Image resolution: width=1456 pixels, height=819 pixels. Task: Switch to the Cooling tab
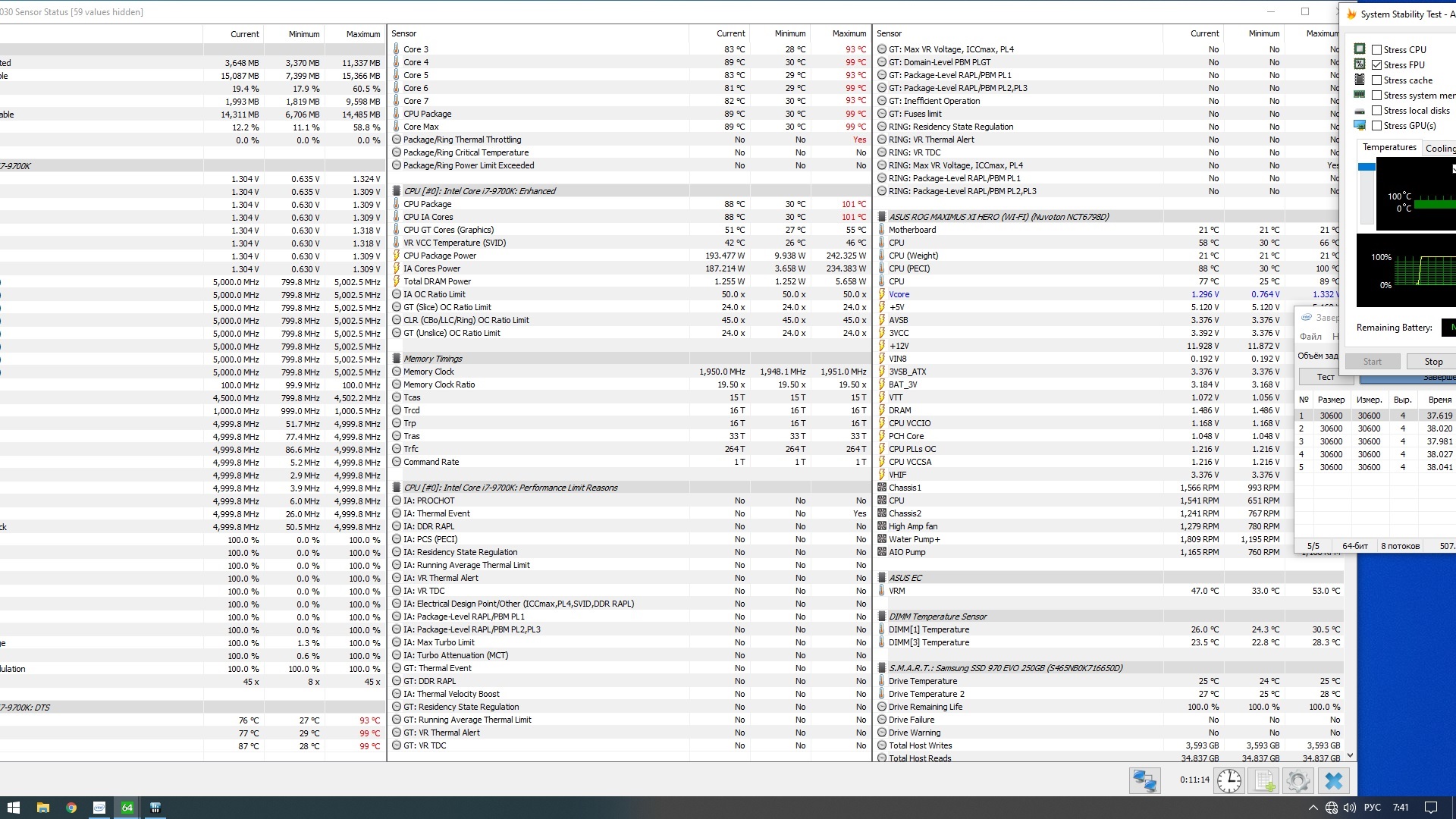[1439, 148]
